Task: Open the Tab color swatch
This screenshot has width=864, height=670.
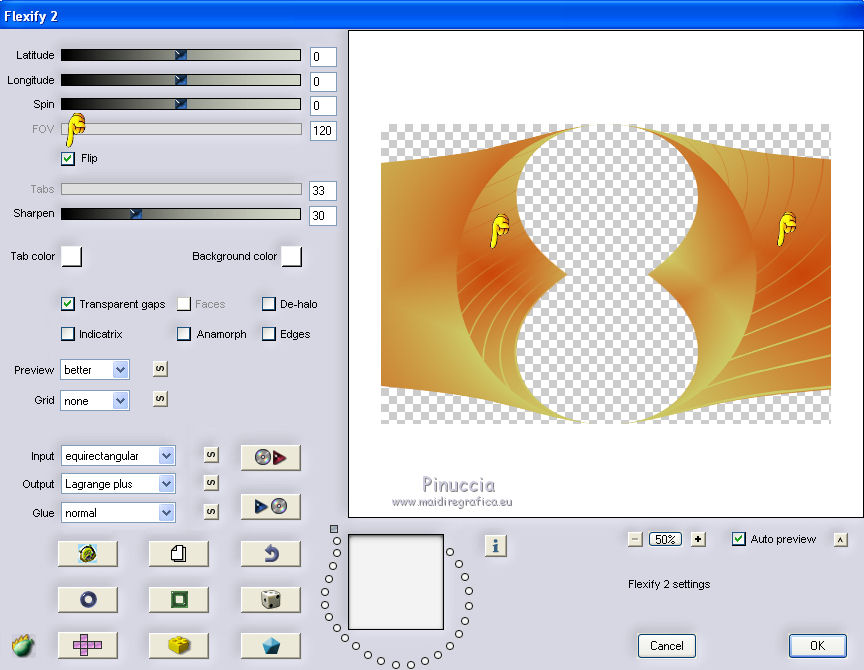Action: pos(72,256)
